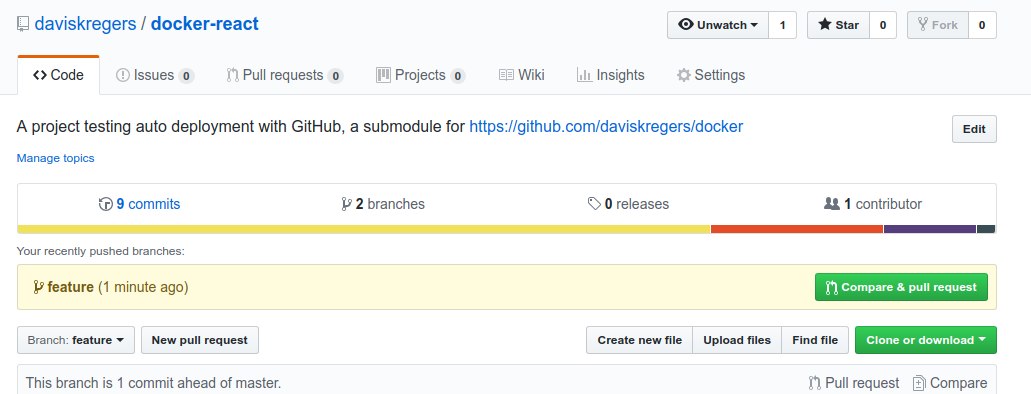View the 1 contributor page
Viewport: 1031px width, 394px height.
(873, 204)
